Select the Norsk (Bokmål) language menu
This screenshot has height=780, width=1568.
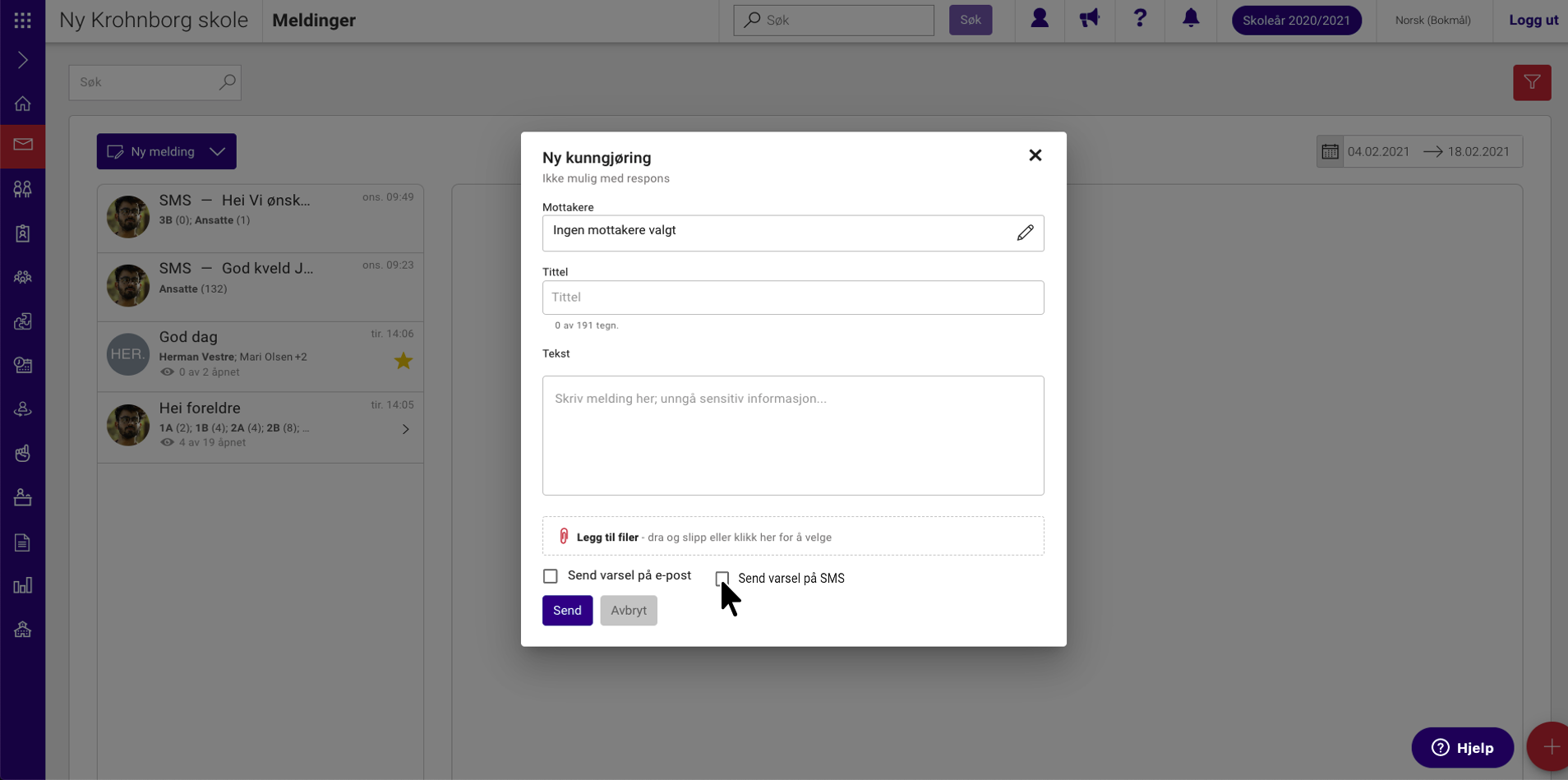pos(1432,21)
